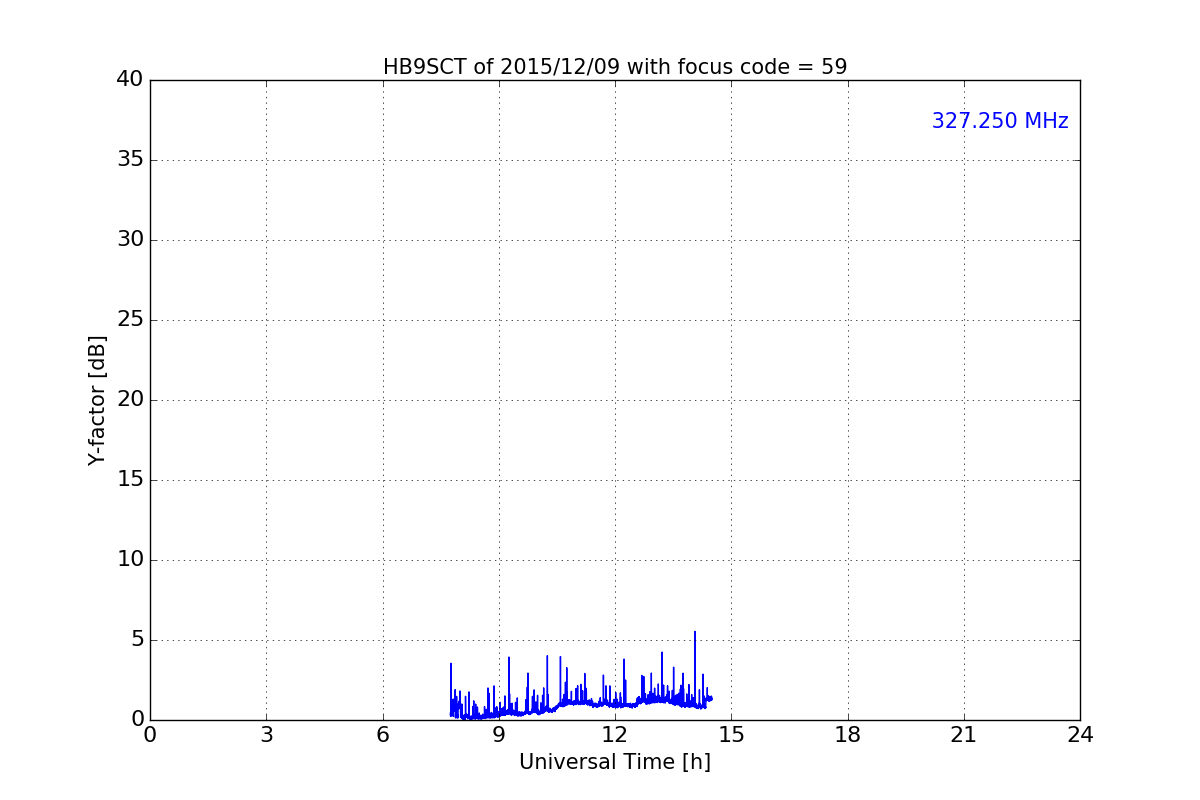Click the 'Universal Time [h]' axis label
This screenshot has height=800, width=1200.
[x=615, y=762]
